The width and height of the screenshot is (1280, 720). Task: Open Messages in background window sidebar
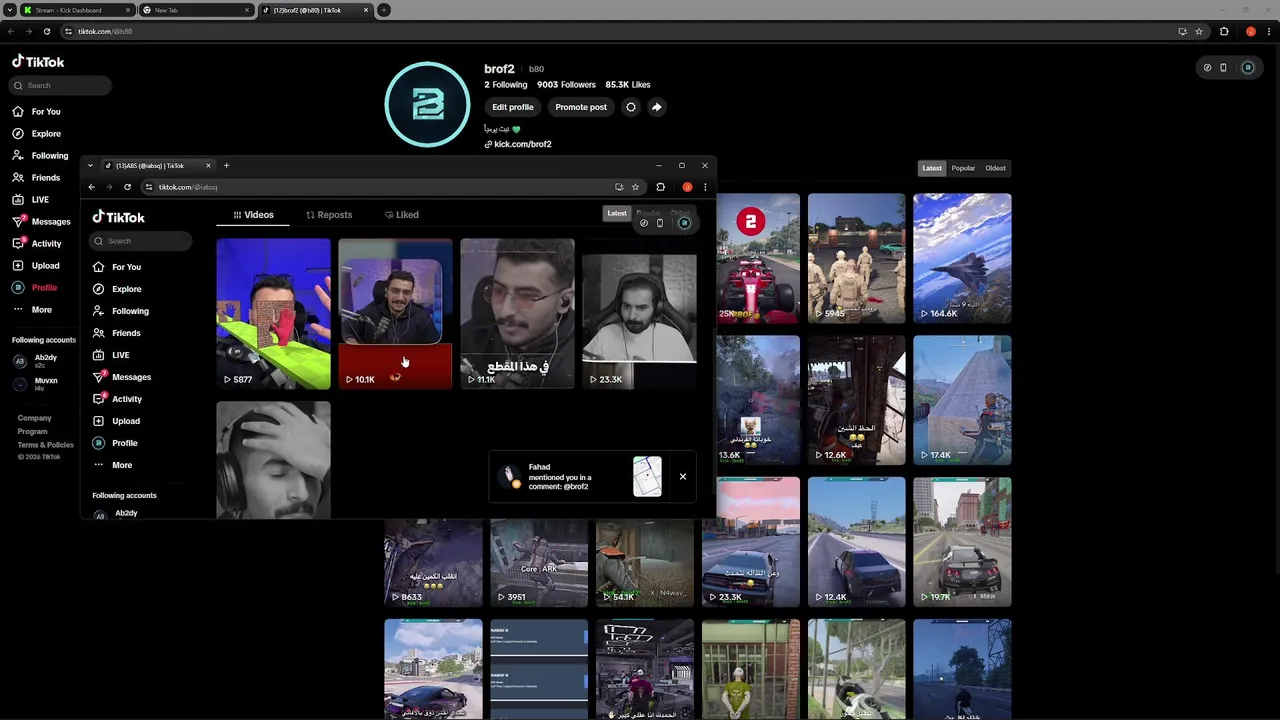tap(42, 222)
